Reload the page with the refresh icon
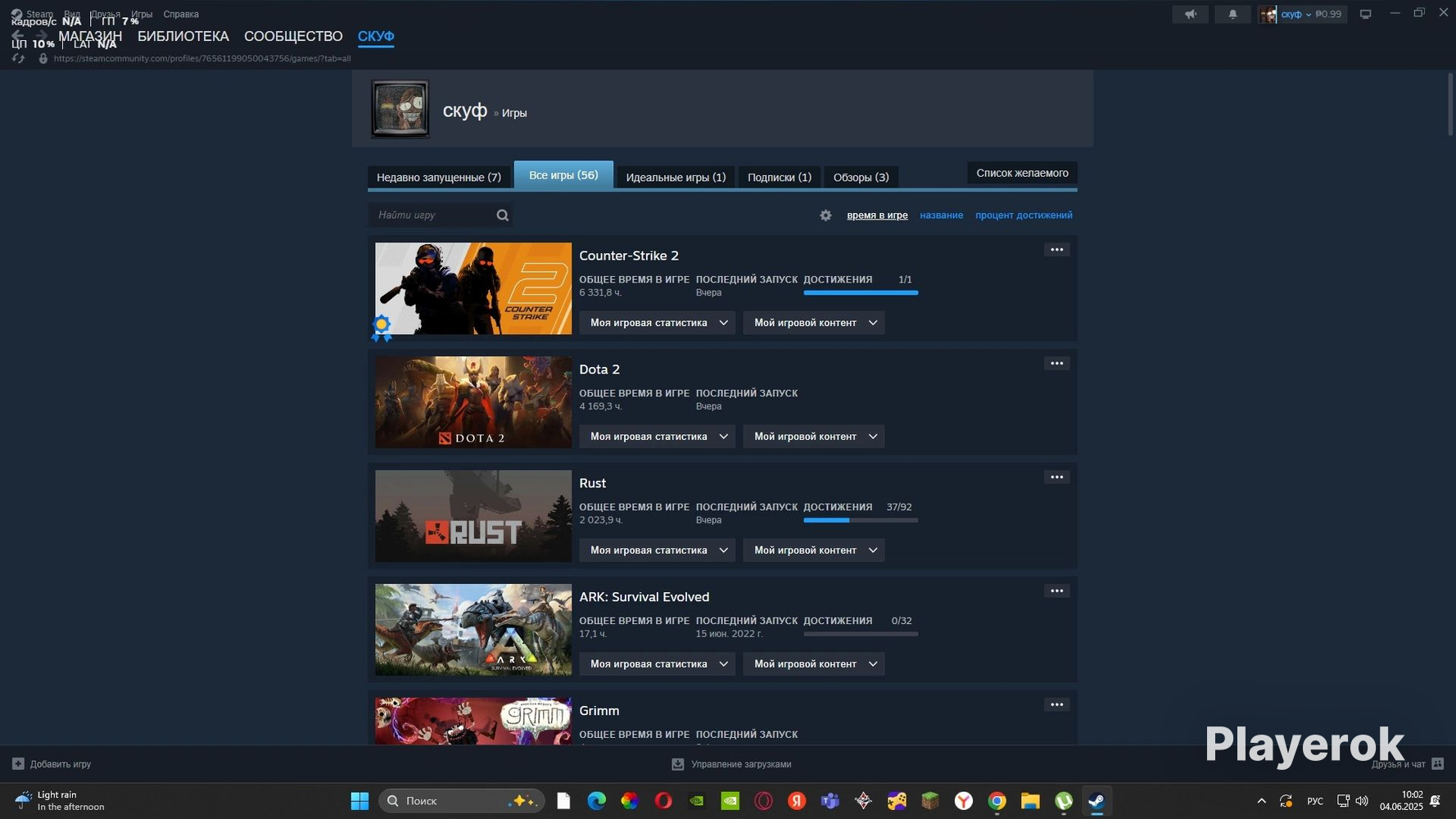 18,58
